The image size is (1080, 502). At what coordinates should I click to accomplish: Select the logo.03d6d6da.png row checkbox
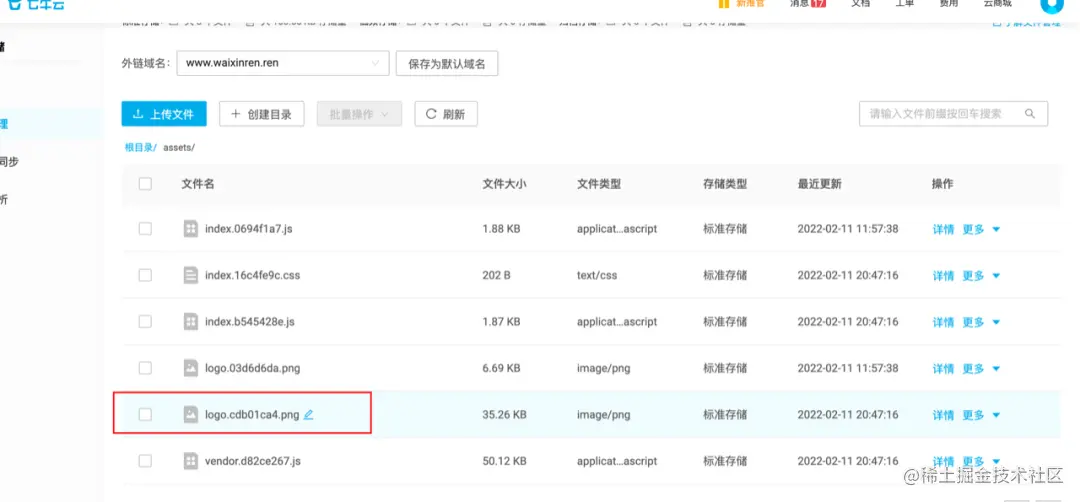point(145,368)
